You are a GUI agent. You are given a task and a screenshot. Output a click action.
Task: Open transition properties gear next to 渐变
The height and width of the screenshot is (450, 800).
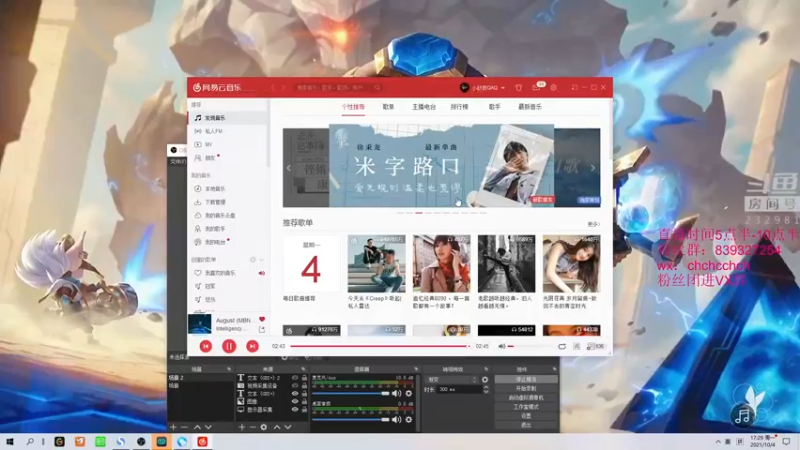tap(485, 380)
